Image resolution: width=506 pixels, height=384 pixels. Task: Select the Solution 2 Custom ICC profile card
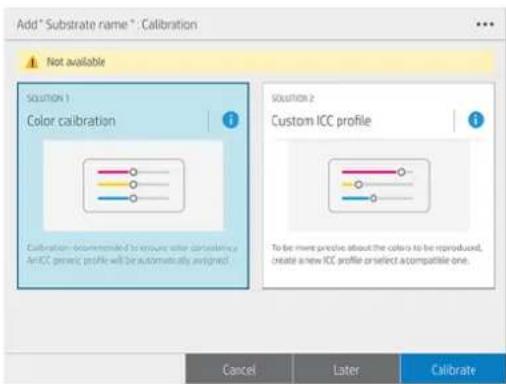coord(379,186)
